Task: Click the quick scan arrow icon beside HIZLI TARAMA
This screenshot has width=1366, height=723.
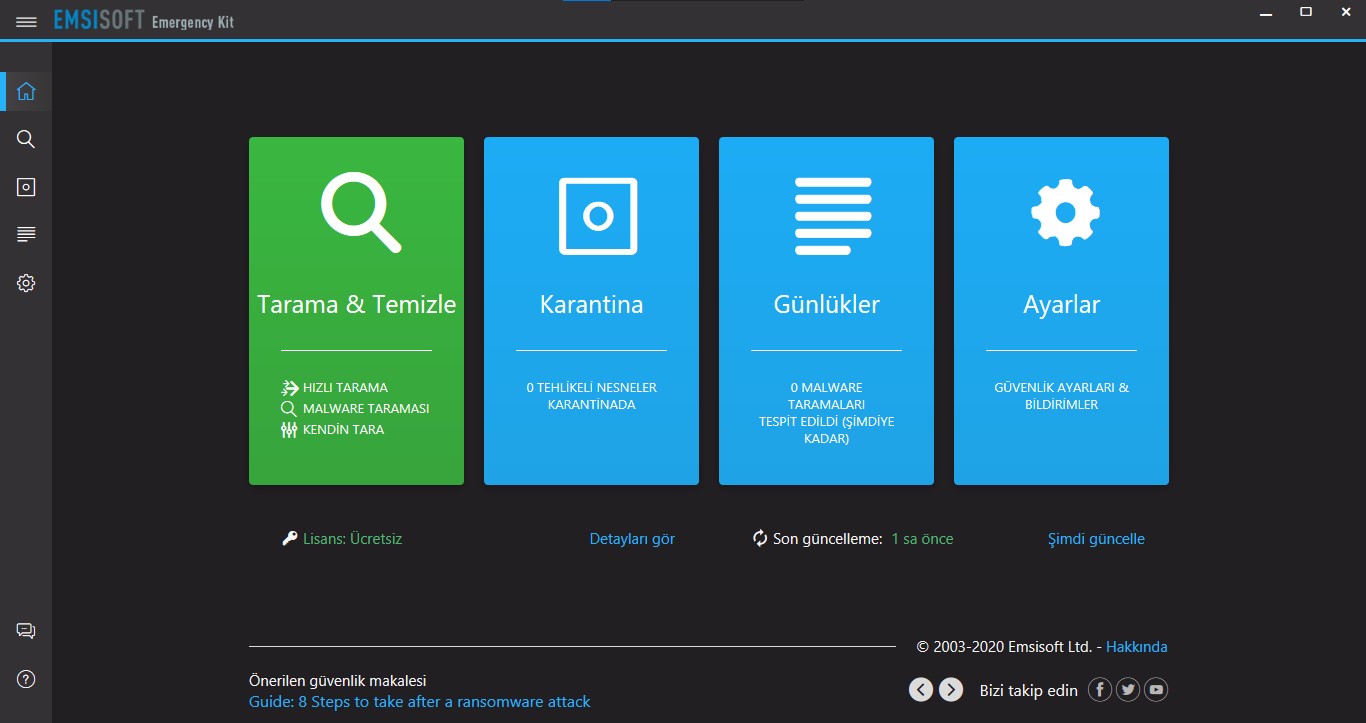Action: pyautogui.click(x=289, y=388)
